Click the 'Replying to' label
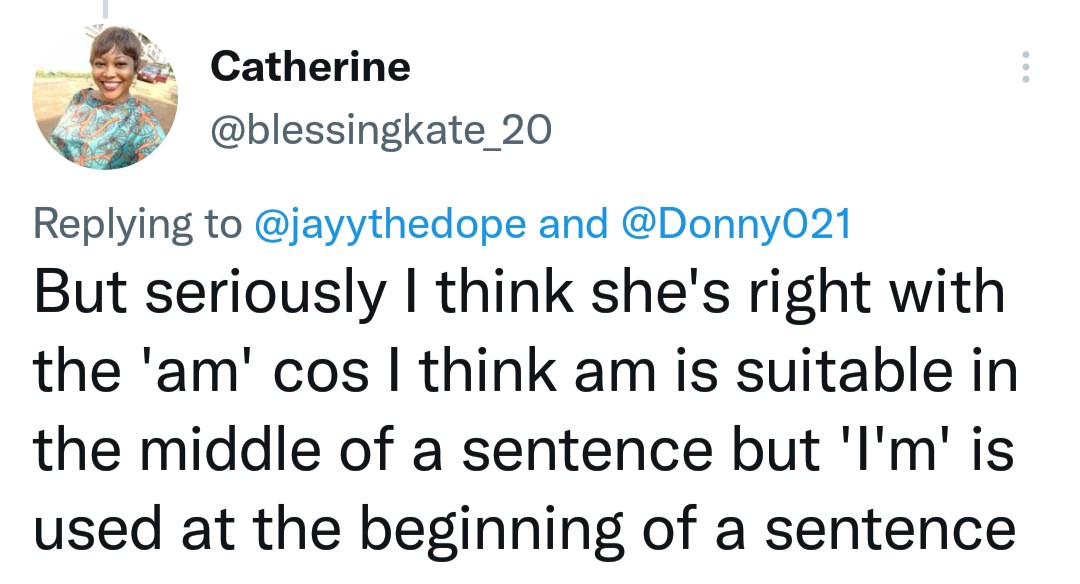Screen dimensions: 1080x584 (x=138, y=224)
